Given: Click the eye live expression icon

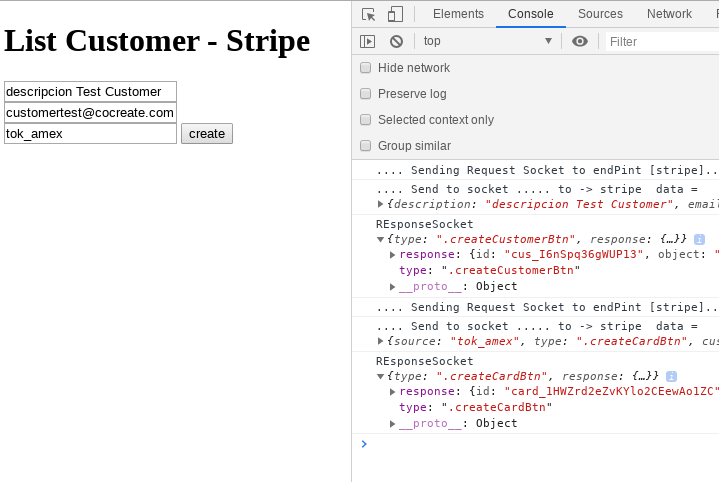Looking at the screenshot, I should [580, 41].
